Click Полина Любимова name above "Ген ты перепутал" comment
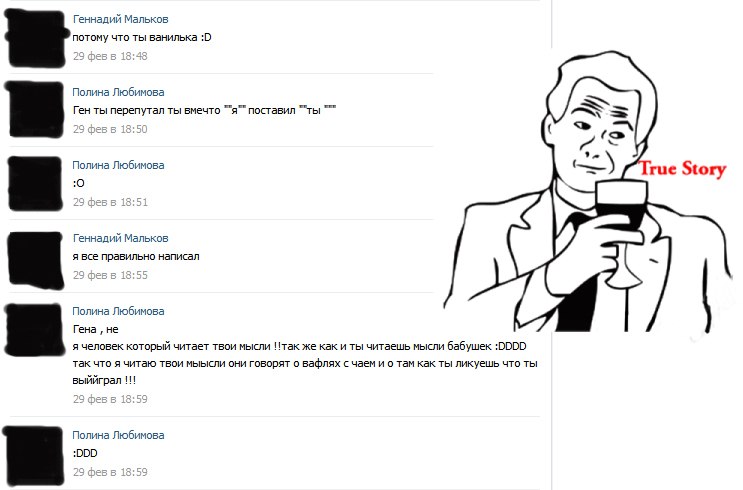This screenshot has width=743, height=490. click(x=118, y=92)
